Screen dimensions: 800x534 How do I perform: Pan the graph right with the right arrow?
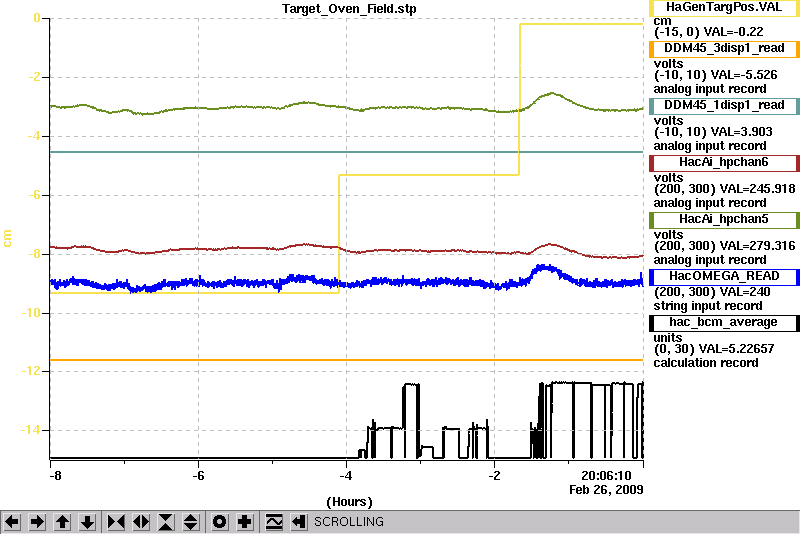37,522
